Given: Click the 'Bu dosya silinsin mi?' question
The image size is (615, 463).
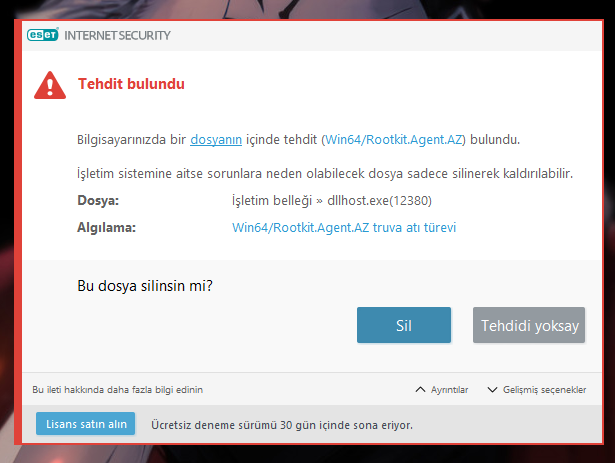Looking at the screenshot, I should point(145,286).
